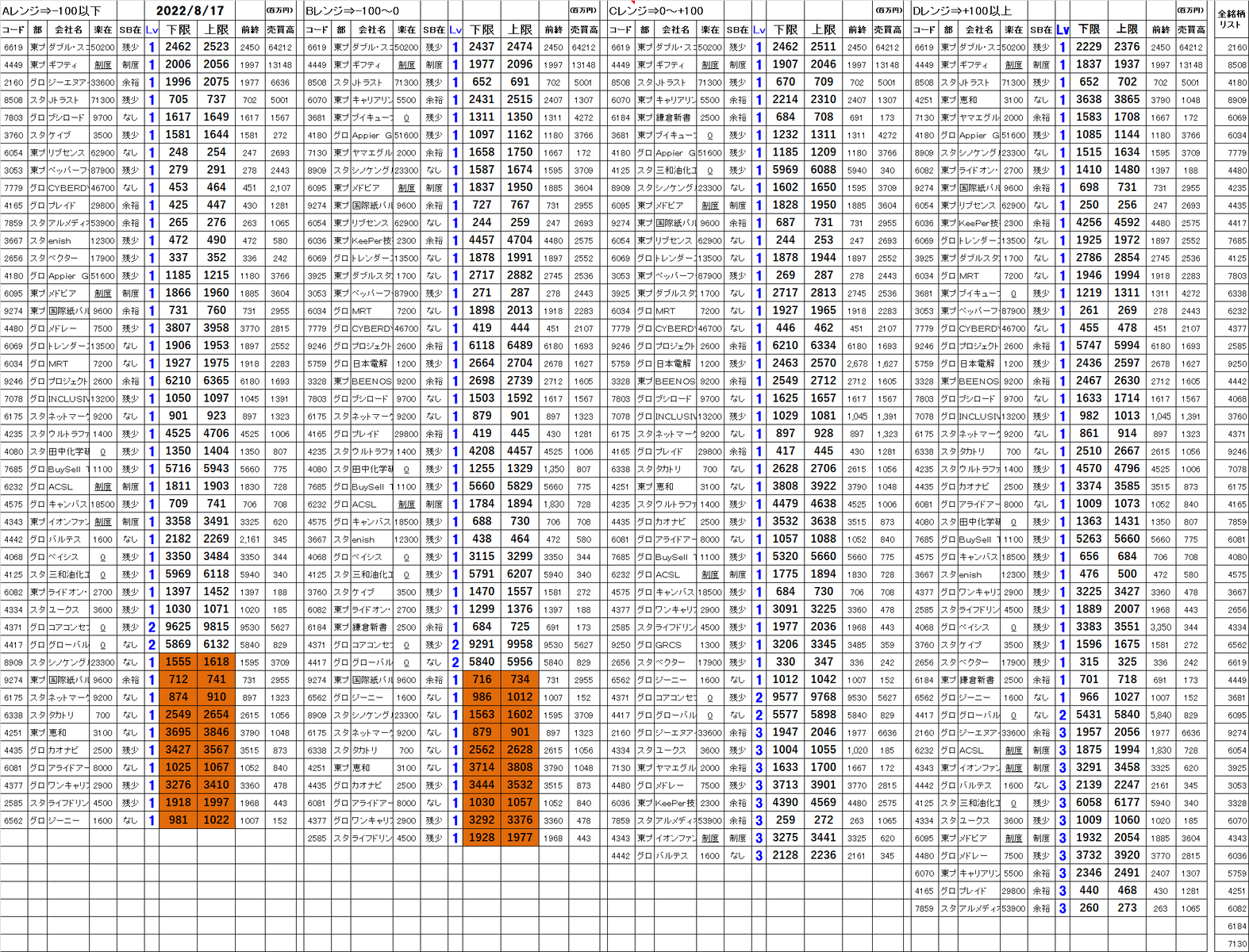1249x952 pixels.
Task: Select volume '64212' in A range row 6619
Action: click(279, 47)
